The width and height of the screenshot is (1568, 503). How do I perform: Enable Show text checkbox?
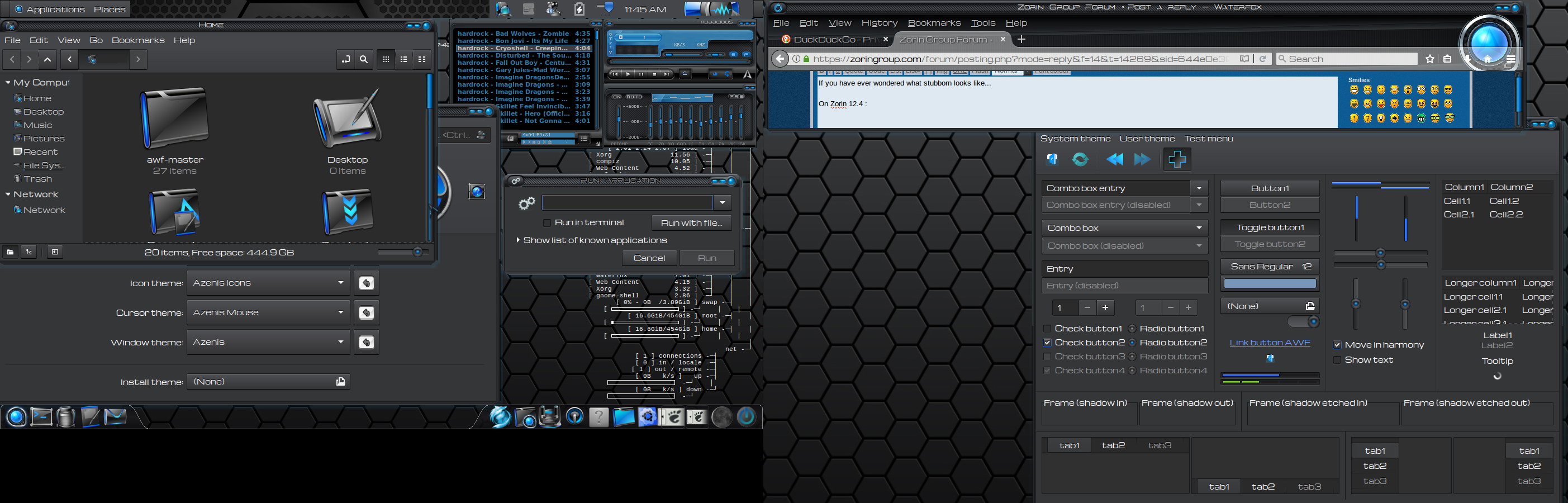pos(1337,360)
